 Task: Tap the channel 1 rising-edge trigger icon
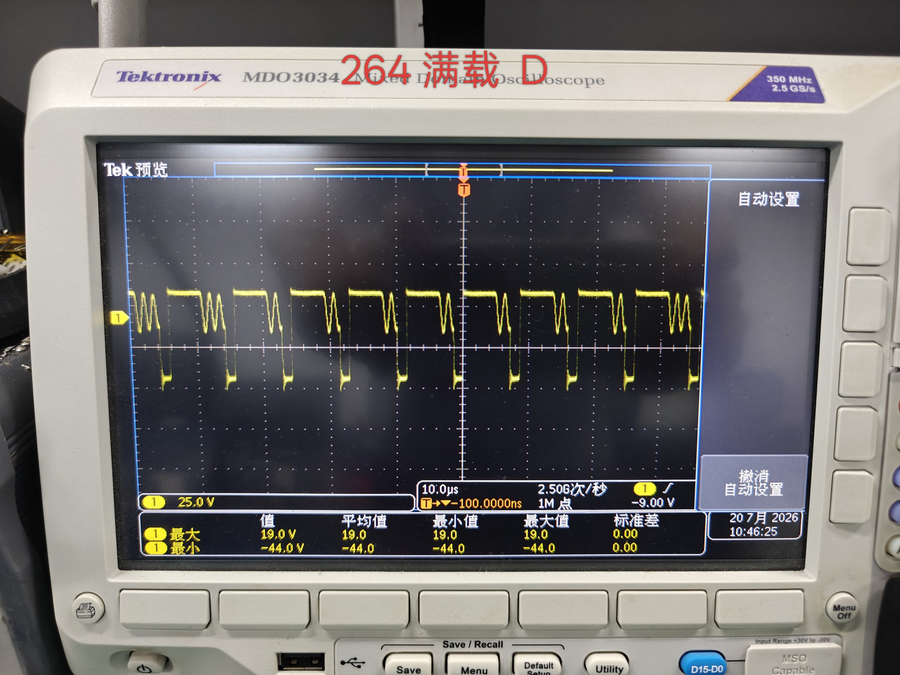[654, 489]
